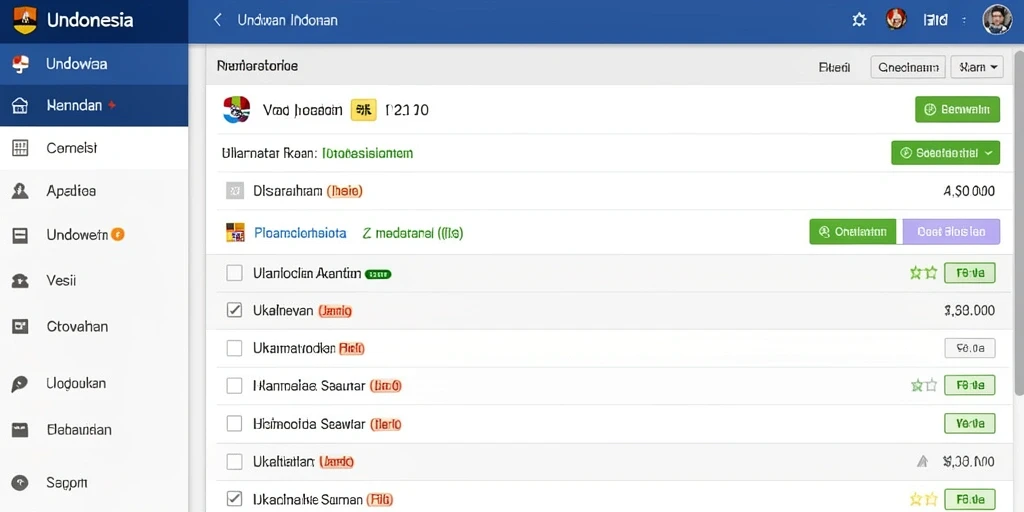Open Ctovahan sidebar item
This screenshot has height=512, width=1024.
[94, 327]
